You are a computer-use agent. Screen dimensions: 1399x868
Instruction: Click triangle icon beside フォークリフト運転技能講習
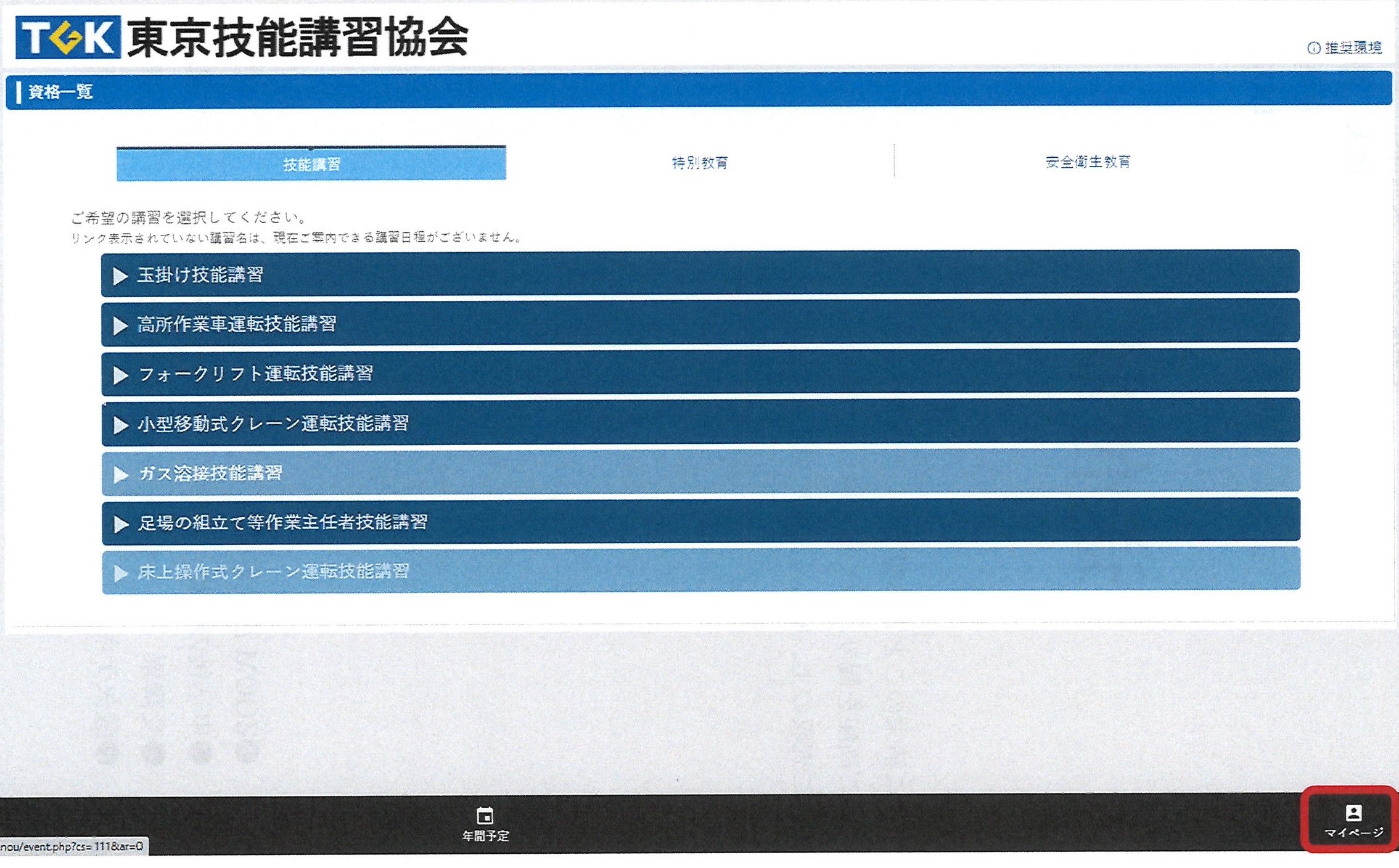tap(121, 375)
